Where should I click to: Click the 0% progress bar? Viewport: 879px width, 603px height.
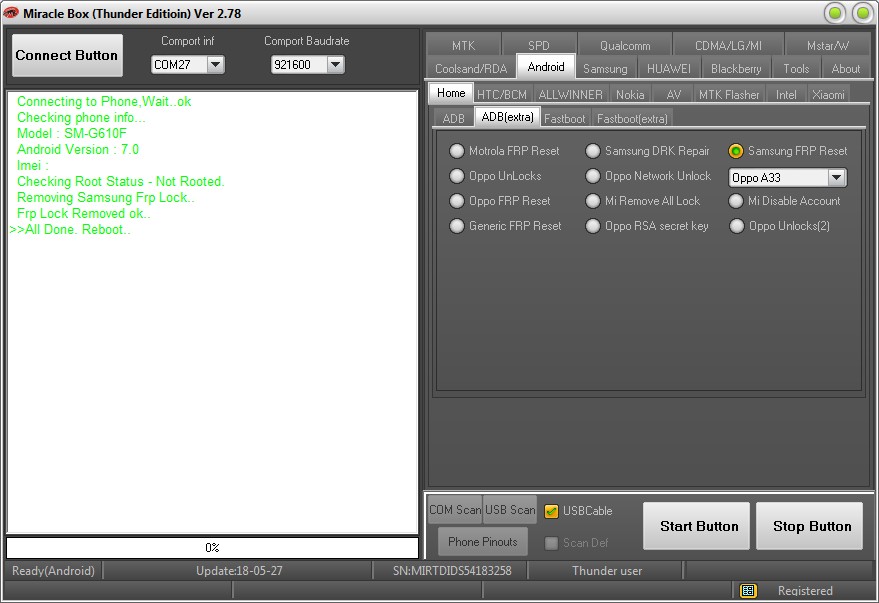click(x=212, y=548)
